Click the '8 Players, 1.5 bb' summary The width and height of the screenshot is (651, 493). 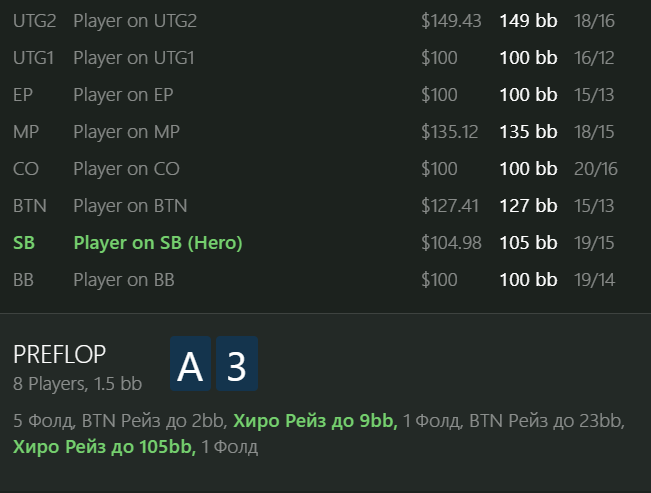pos(77,383)
